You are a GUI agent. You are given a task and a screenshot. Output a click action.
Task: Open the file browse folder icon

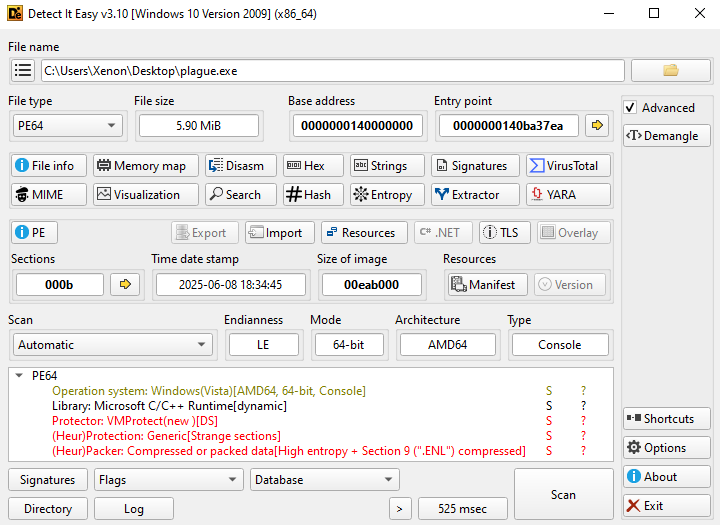(x=670, y=70)
